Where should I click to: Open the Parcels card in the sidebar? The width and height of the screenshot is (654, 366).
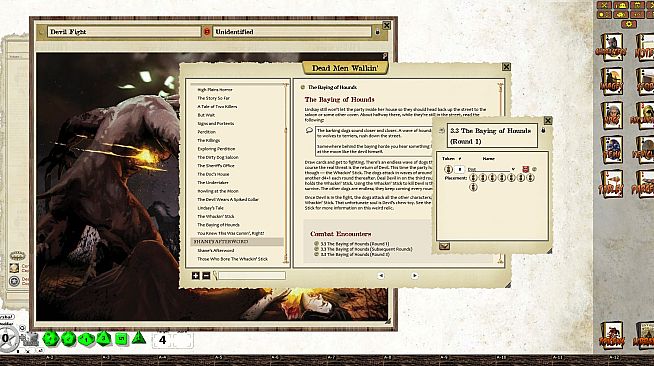(644, 184)
